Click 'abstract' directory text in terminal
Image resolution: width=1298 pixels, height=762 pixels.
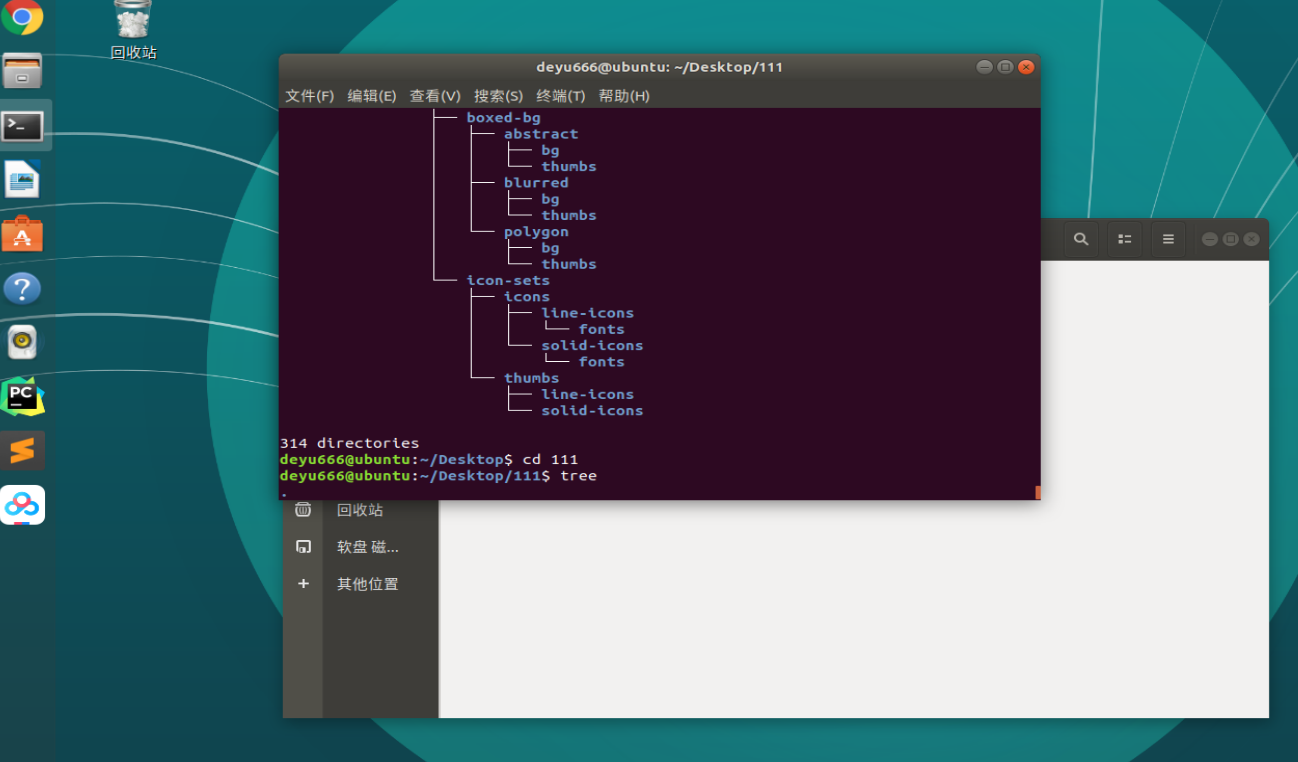tap(541, 134)
